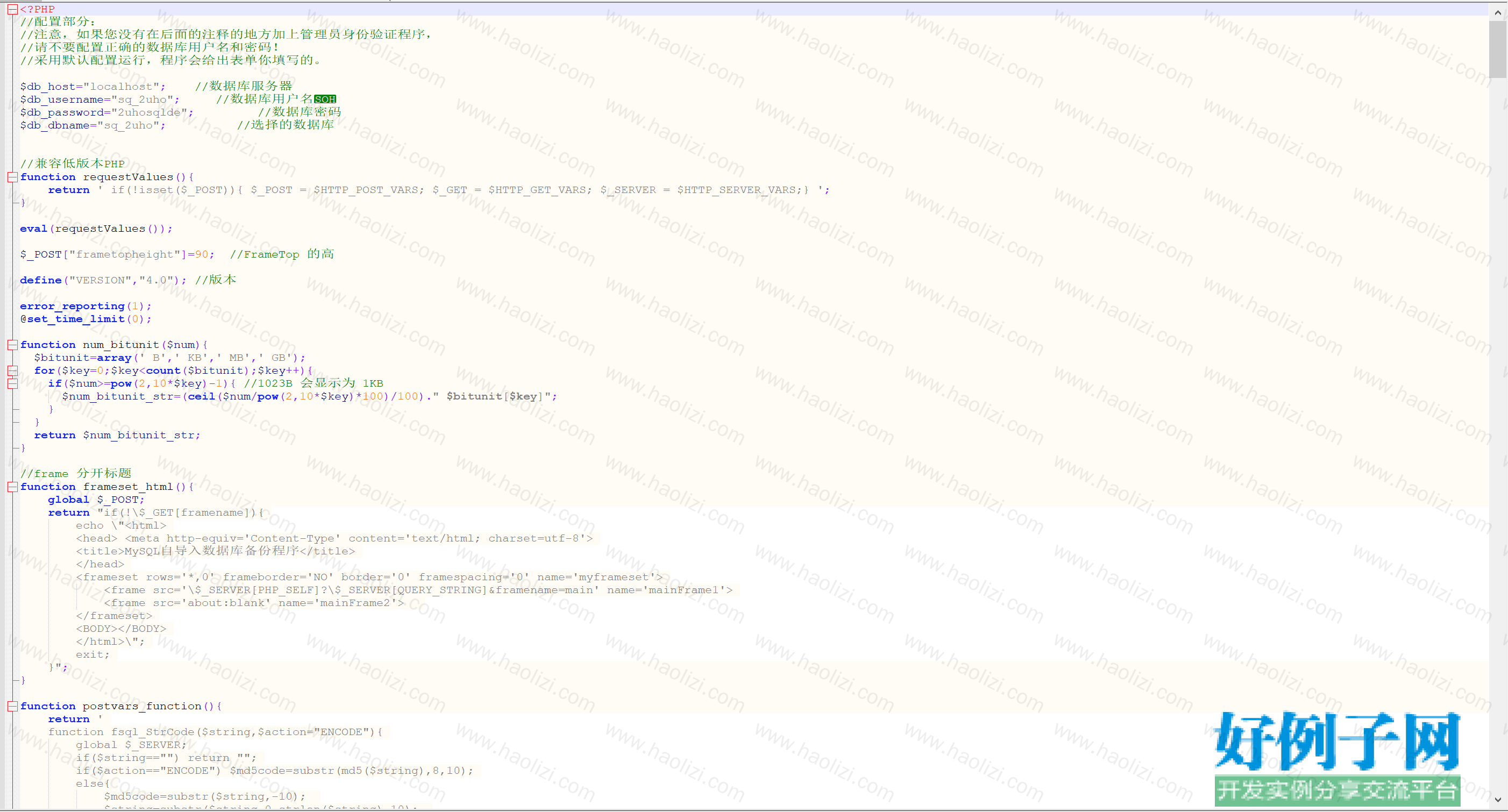
Task: Click the </frameset> line
Action: pyautogui.click(x=113, y=616)
